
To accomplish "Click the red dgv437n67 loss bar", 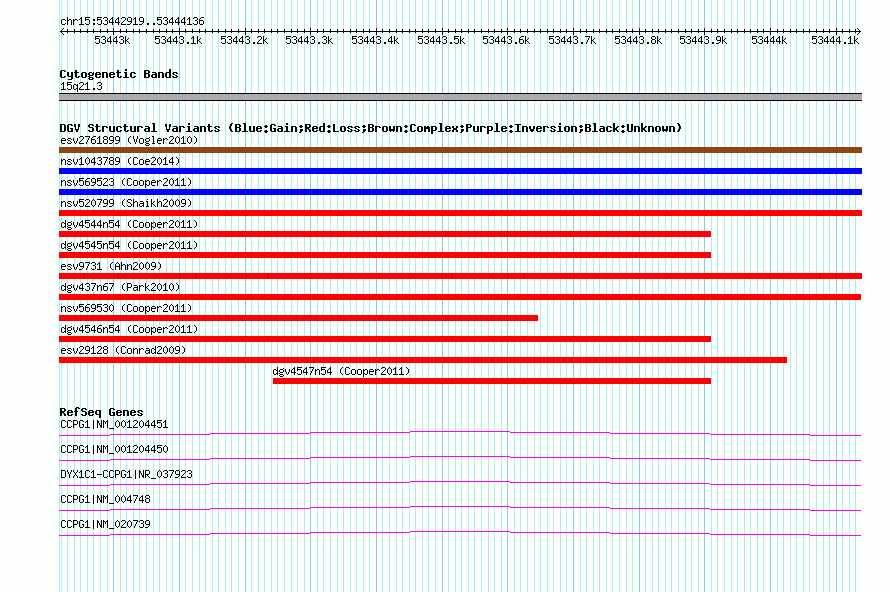I will pos(460,297).
